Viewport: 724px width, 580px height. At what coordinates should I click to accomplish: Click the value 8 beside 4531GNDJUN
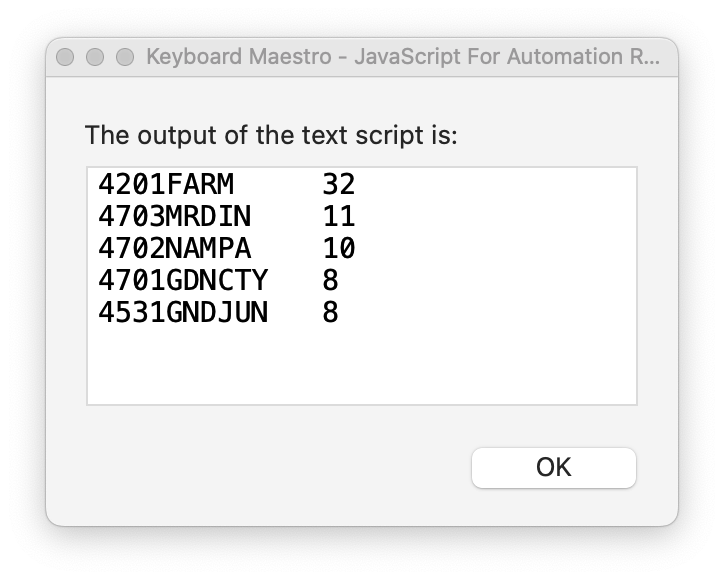click(331, 312)
